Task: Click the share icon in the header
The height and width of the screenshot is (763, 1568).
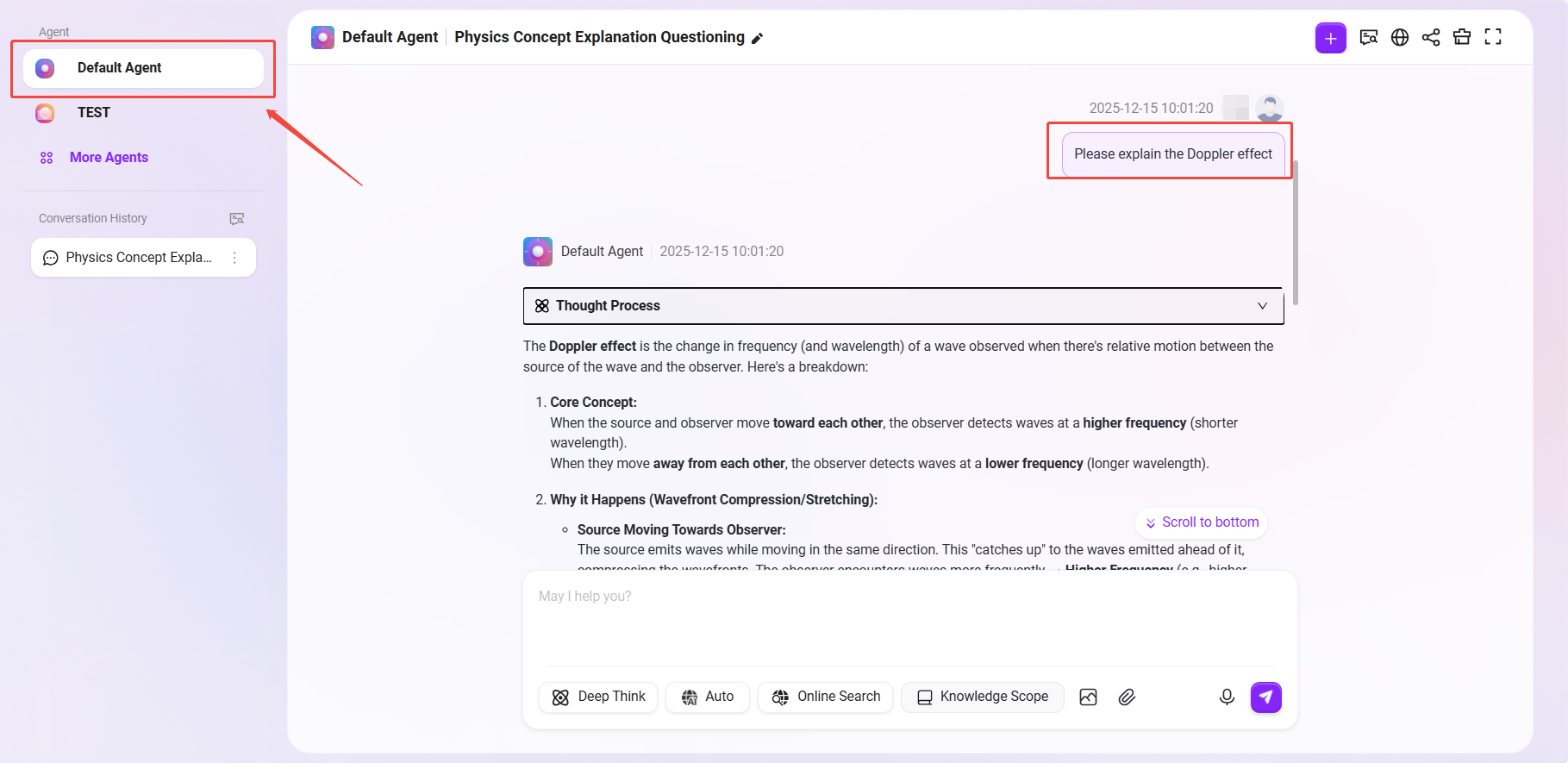Action: point(1431,37)
